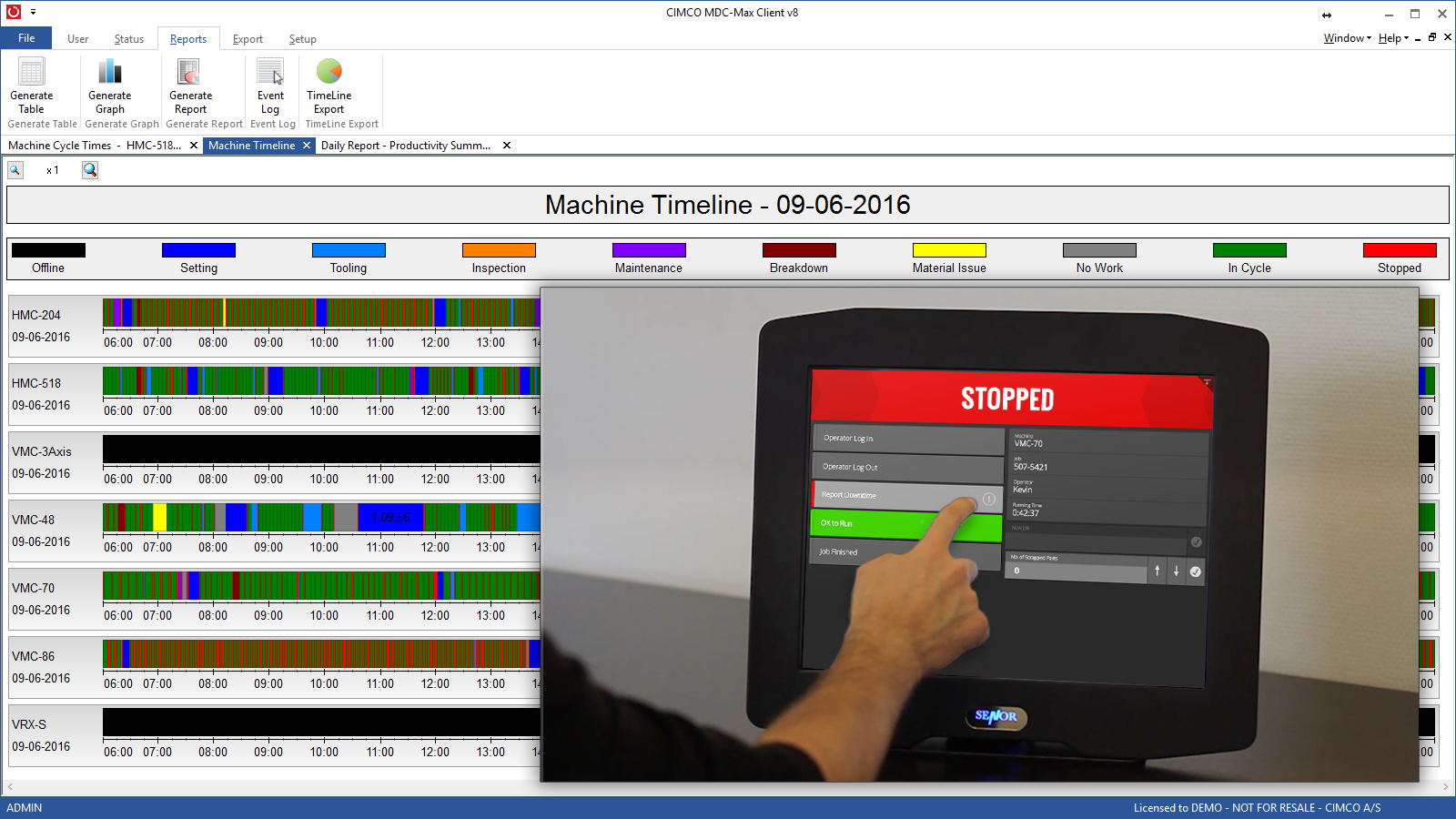Switch to the Status ribbon tab
The image size is (1456, 819).
point(129,39)
